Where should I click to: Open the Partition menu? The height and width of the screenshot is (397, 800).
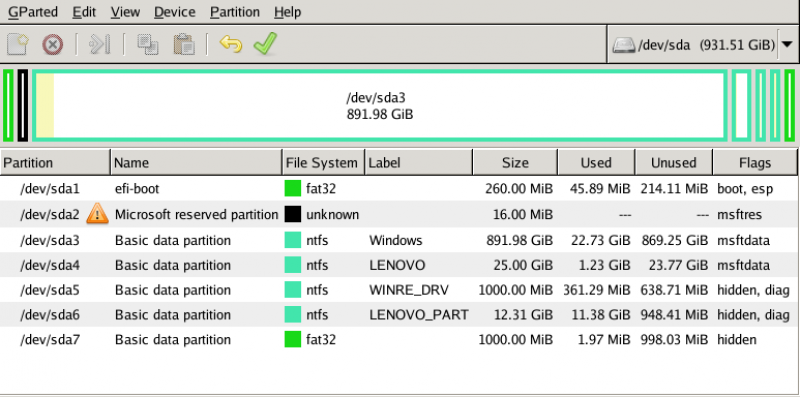coord(235,12)
